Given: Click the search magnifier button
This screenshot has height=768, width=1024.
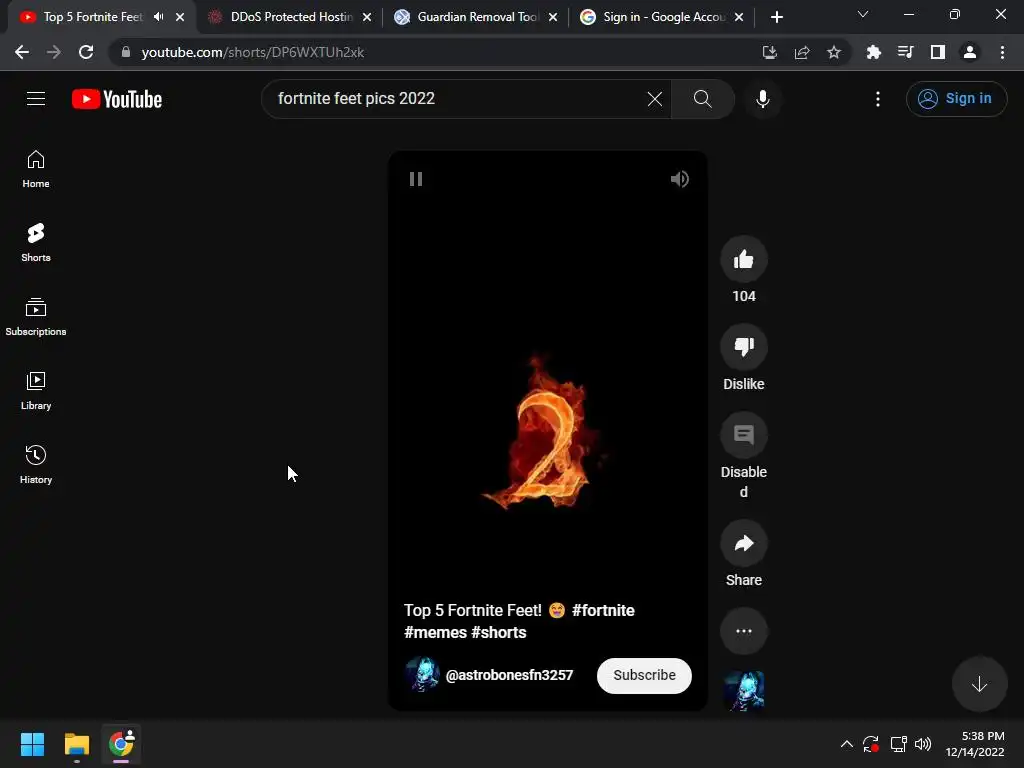Looking at the screenshot, I should (703, 99).
